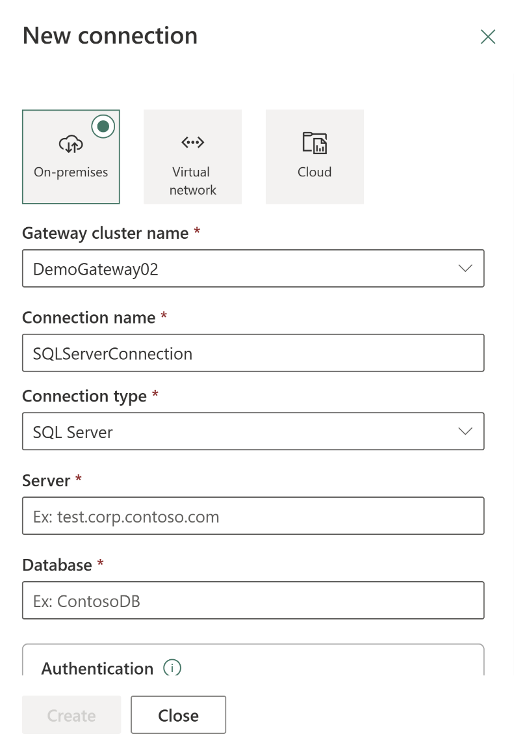Click the Gateway cluster name label

coord(105,233)
